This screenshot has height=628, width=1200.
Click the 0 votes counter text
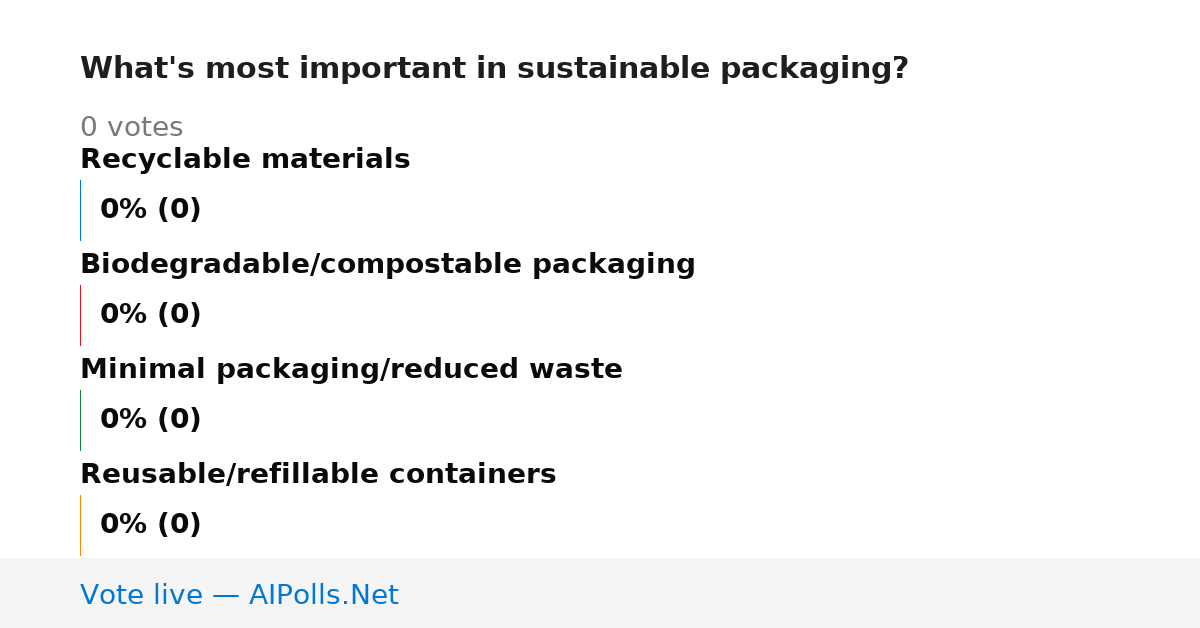[131, 128]
